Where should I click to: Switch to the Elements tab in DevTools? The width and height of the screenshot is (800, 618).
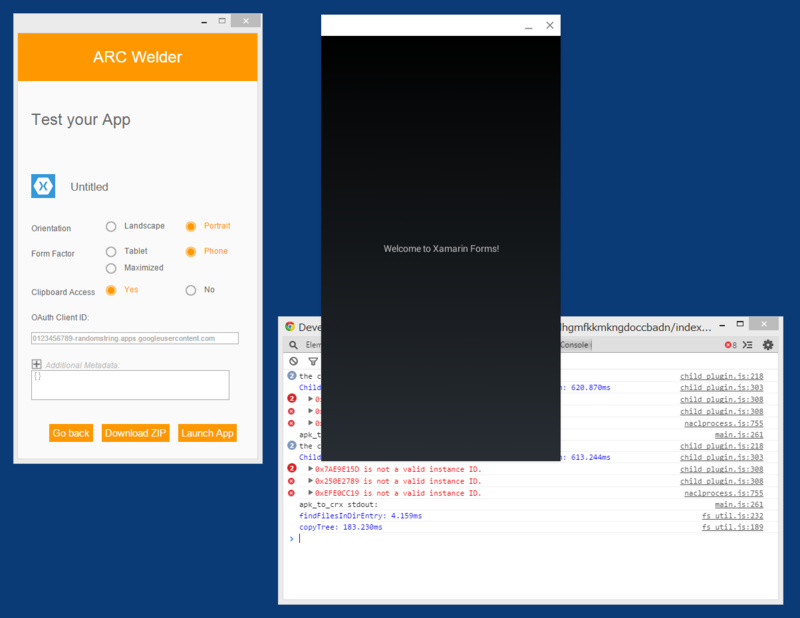tap(313, 345)
